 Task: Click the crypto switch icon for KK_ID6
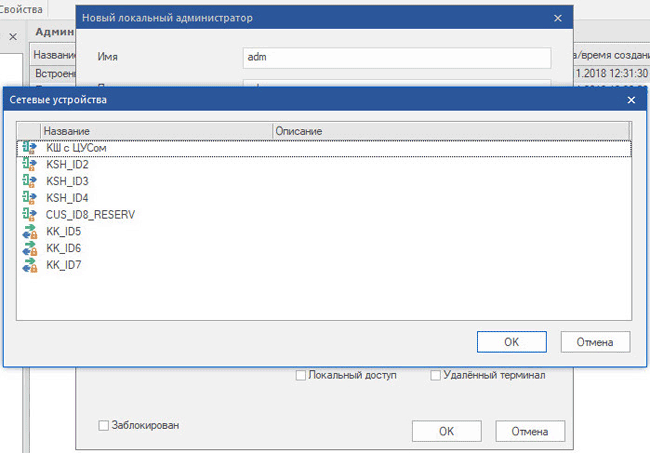tap(29, 248)
